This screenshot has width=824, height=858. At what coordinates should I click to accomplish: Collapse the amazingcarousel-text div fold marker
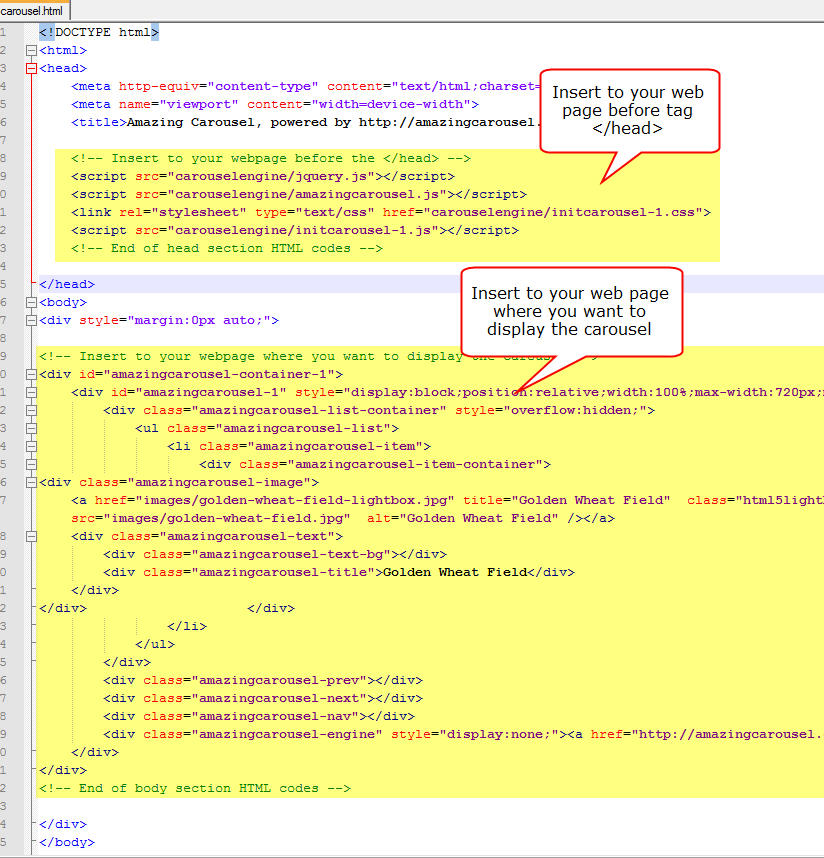30,536
